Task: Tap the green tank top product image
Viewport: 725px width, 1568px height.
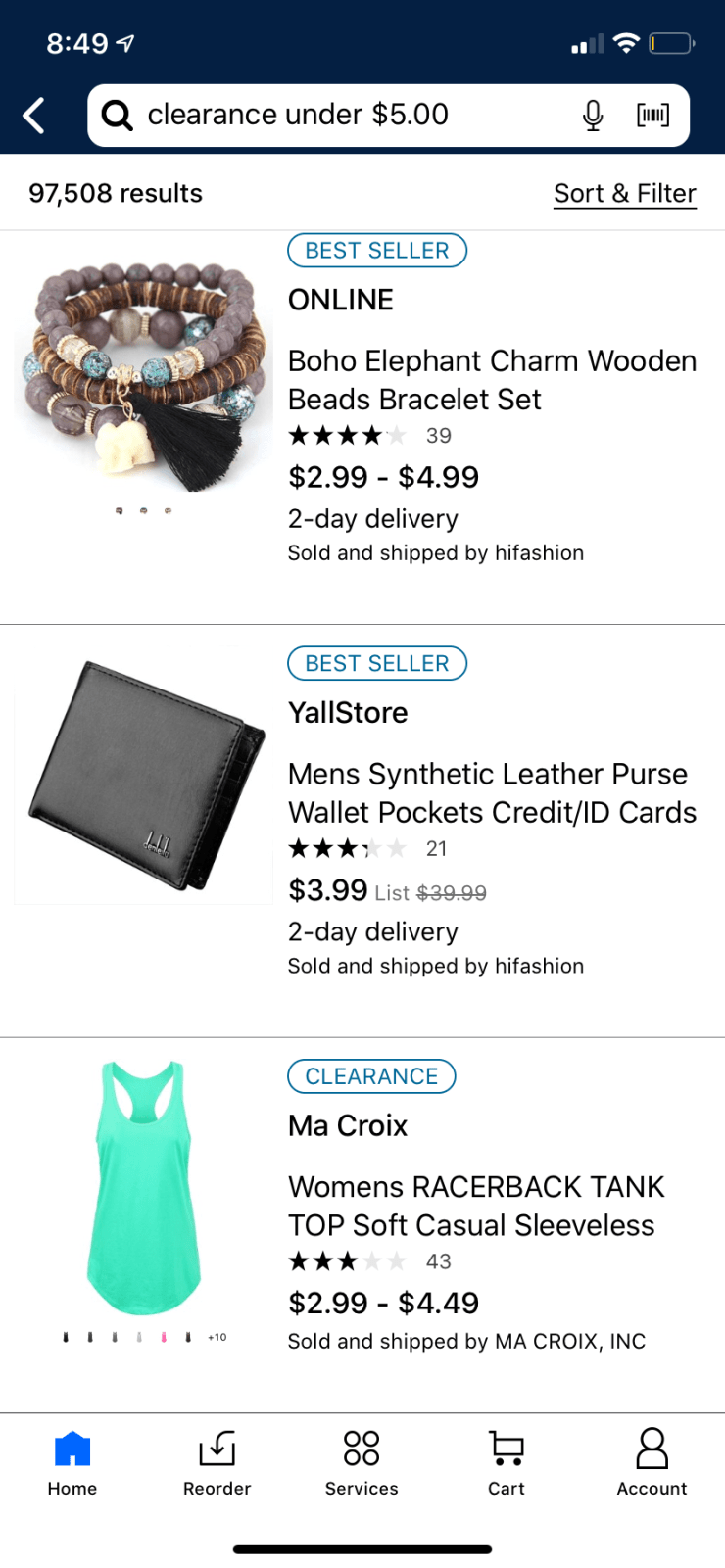Action: point(145,1186)
